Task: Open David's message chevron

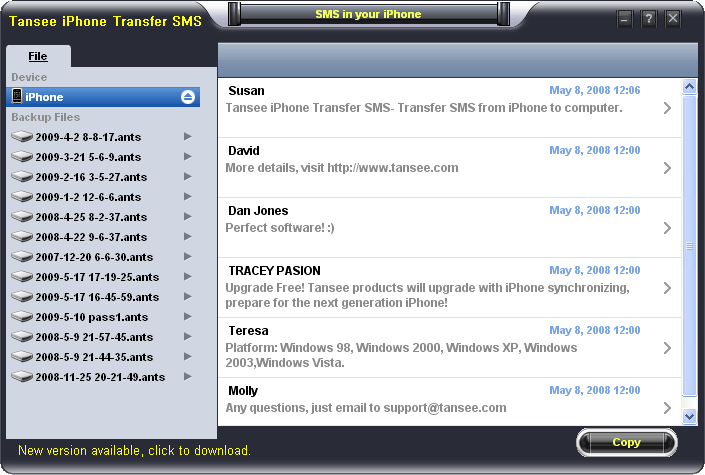Action: (667, 168)
